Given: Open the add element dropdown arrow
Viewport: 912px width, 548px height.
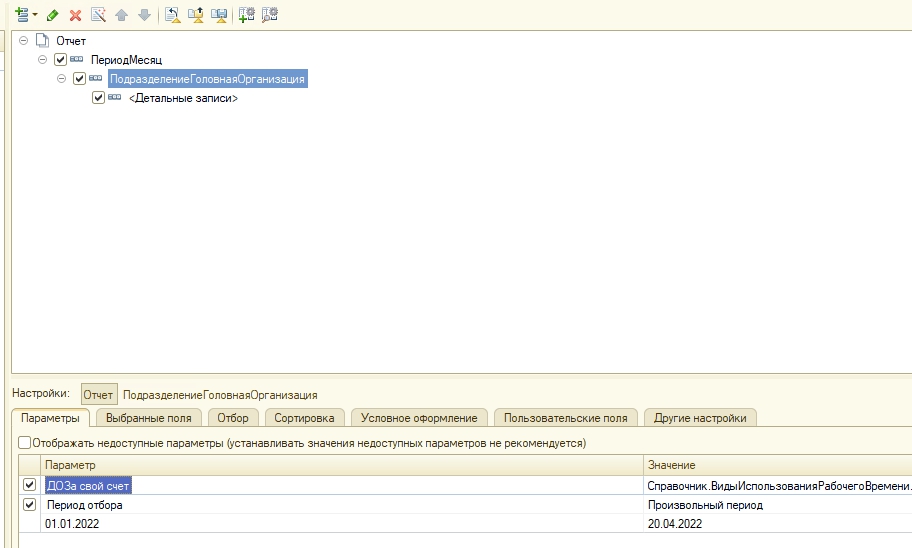Looking at the screenshot, I should (35, 15).
